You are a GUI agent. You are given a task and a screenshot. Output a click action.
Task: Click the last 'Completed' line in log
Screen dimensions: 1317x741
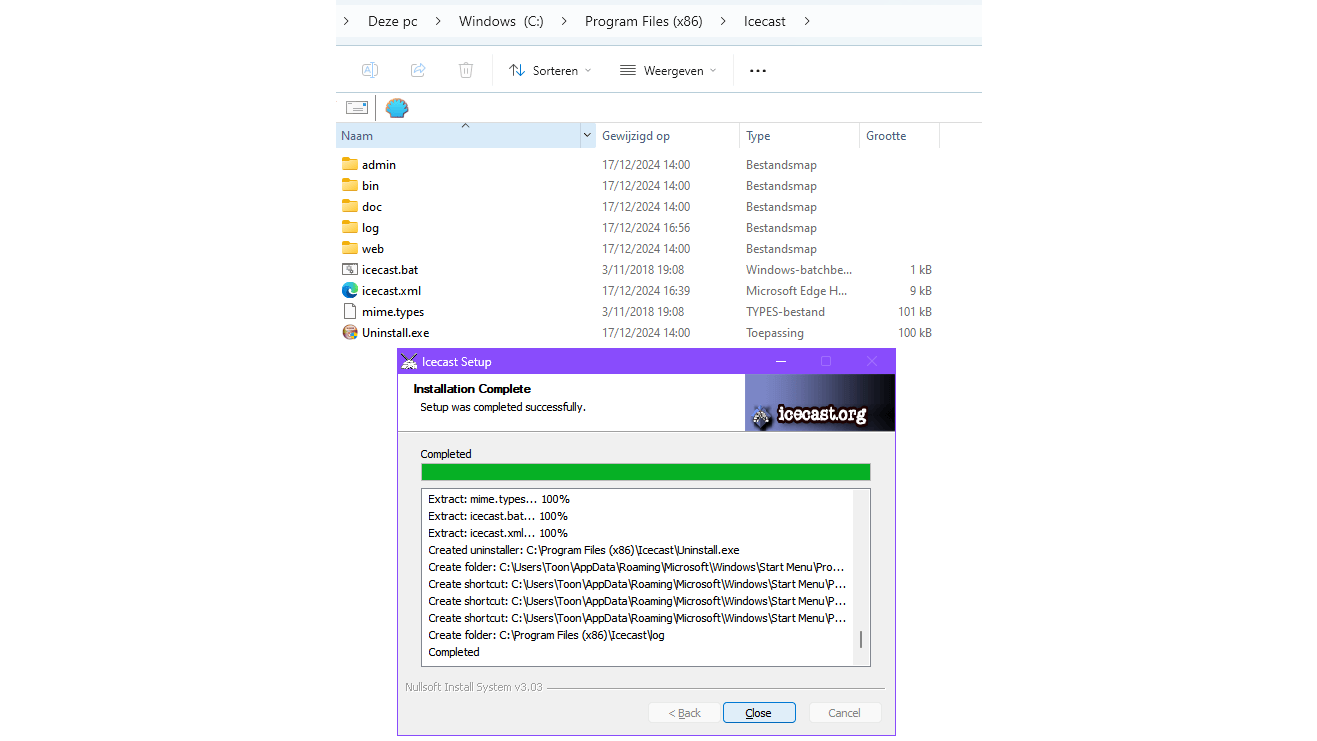tap(454, 652)
